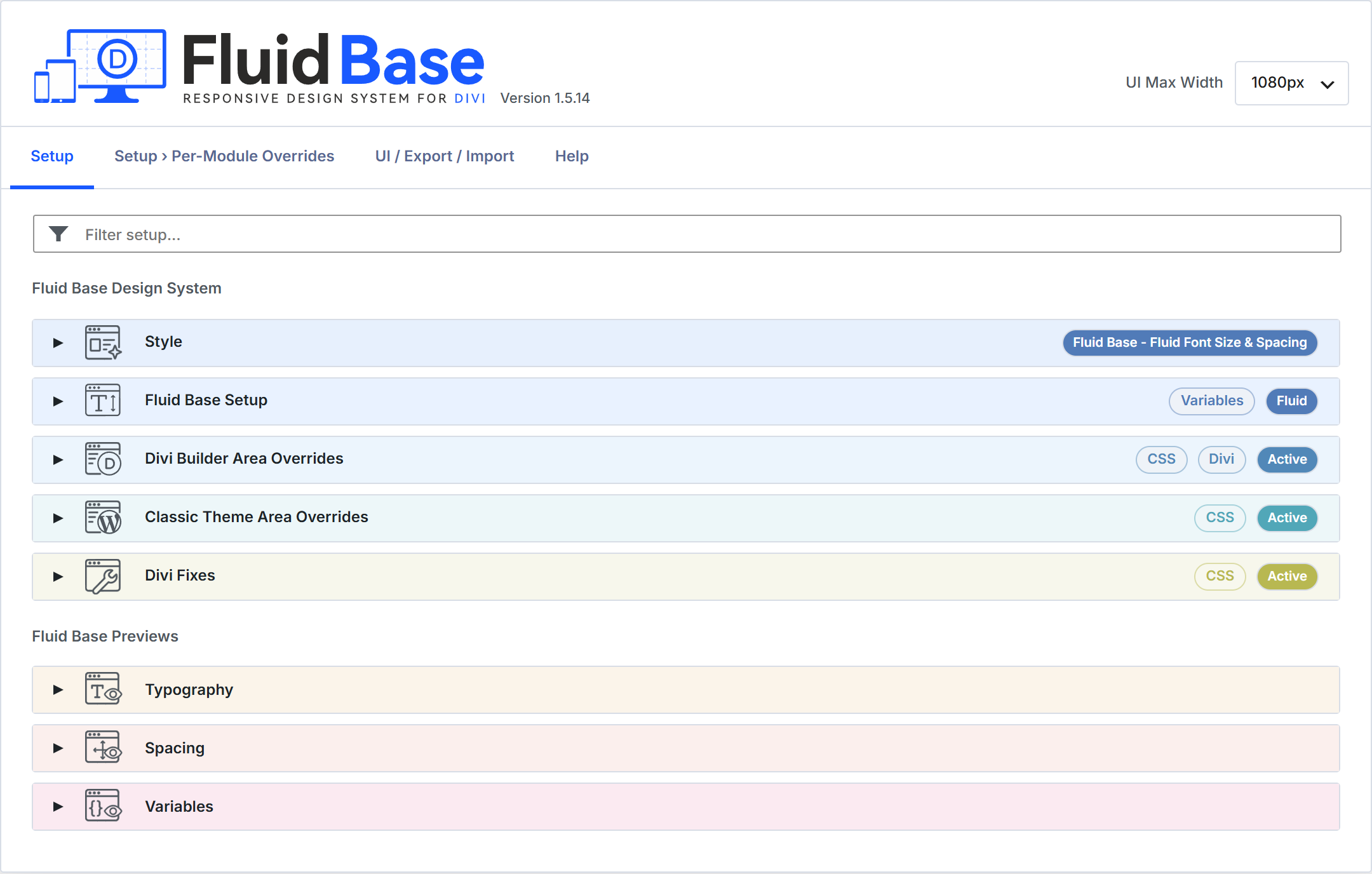Open the Help tab
Screen dimensions: 1372x874
tap(572, 156)
